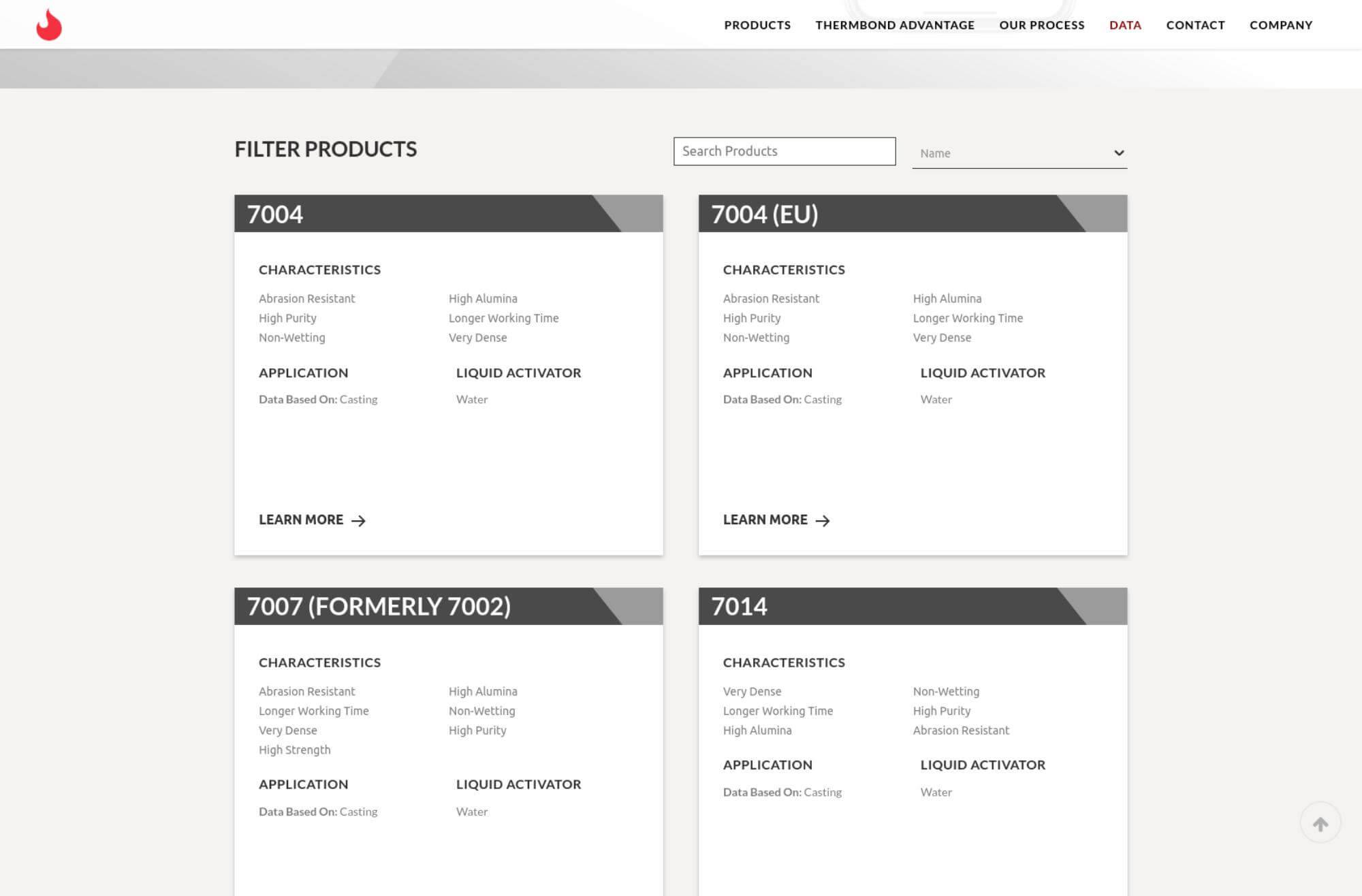The width and height of the screenshot is (1362, 896).
Task: Click Water activator in the 7004 (EU) card
Action: coord(936,400)
